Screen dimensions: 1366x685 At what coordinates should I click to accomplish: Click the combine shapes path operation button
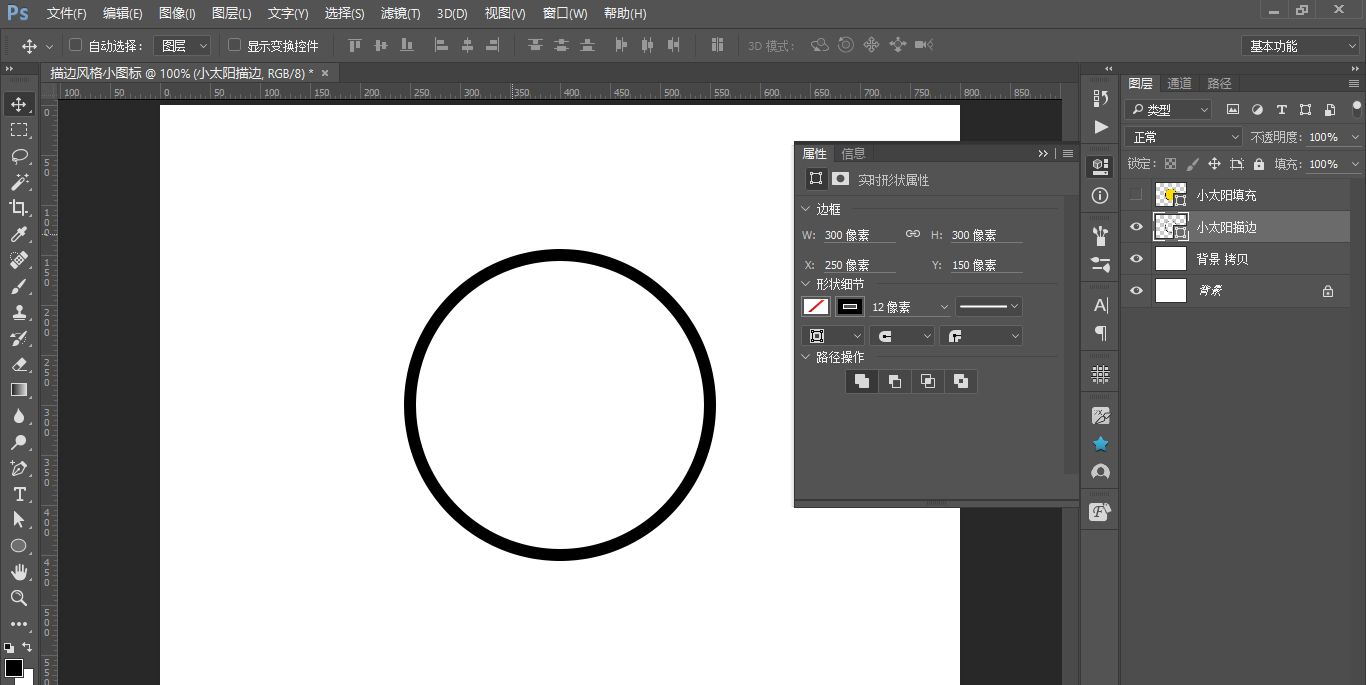tap(862, 381)
